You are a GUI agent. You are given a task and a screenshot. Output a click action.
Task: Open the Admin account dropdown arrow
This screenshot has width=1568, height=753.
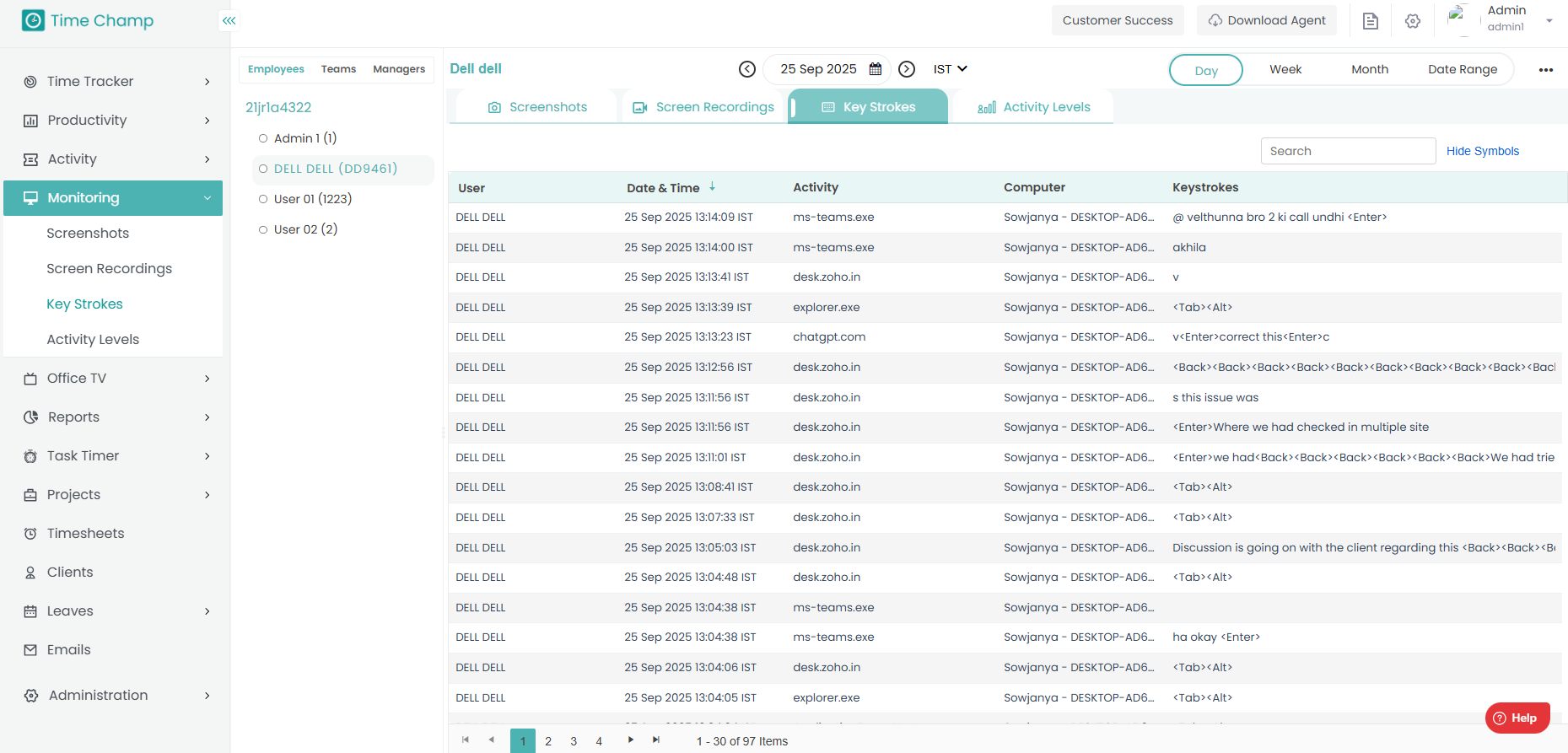(1549, 21)
